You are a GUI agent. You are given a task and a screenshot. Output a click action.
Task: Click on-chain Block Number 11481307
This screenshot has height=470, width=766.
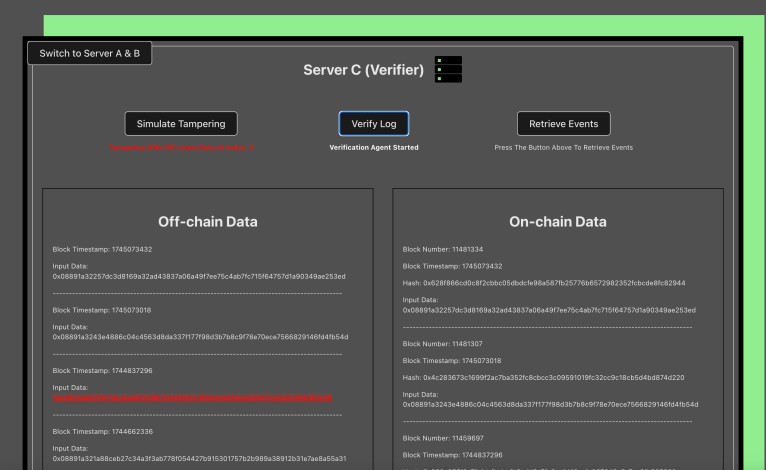click(x=443, y=343)
